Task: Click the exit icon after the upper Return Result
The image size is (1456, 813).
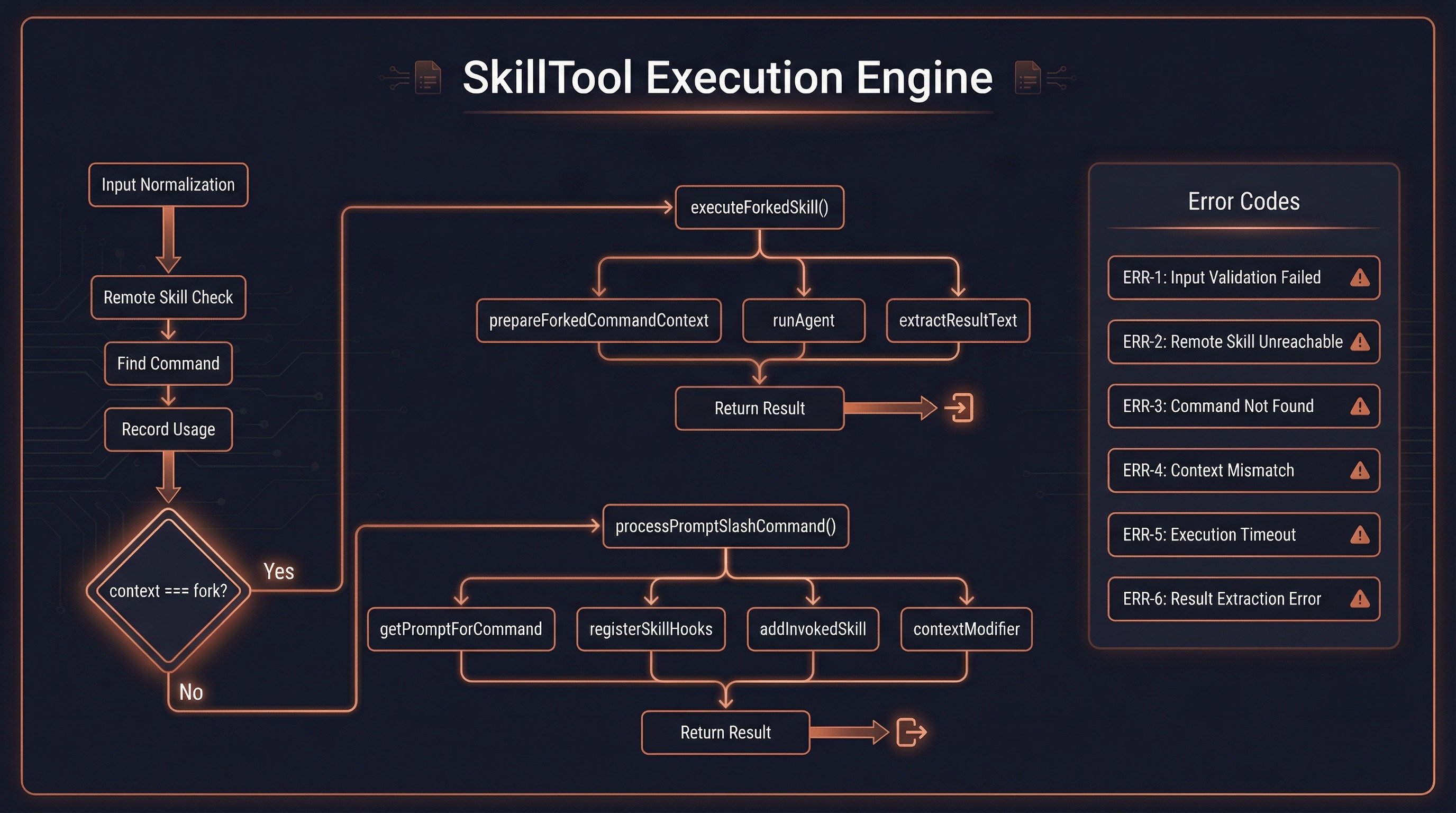Action: (x=962, y=408)
